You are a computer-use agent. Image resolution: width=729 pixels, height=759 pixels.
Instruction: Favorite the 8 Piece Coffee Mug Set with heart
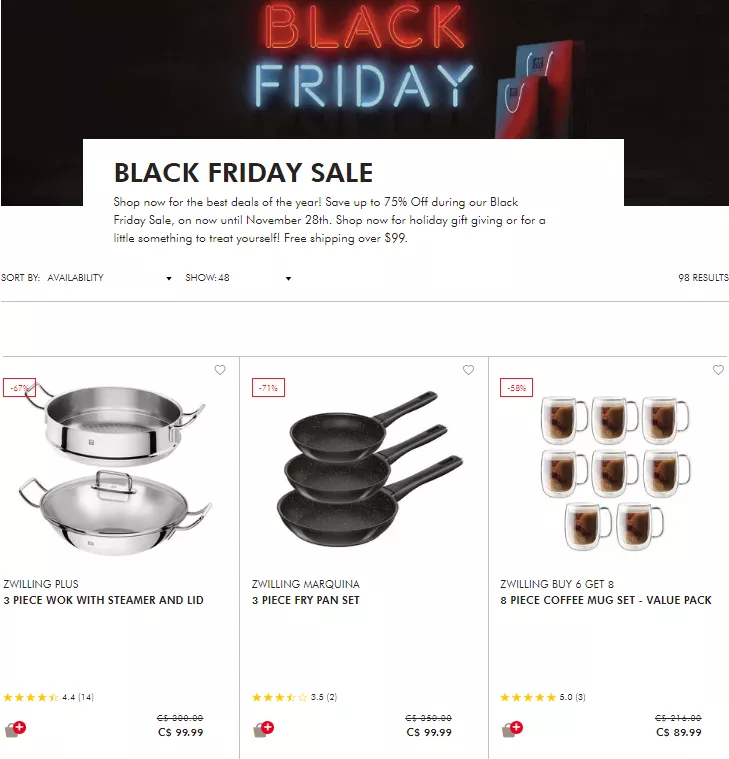(718, 370)
